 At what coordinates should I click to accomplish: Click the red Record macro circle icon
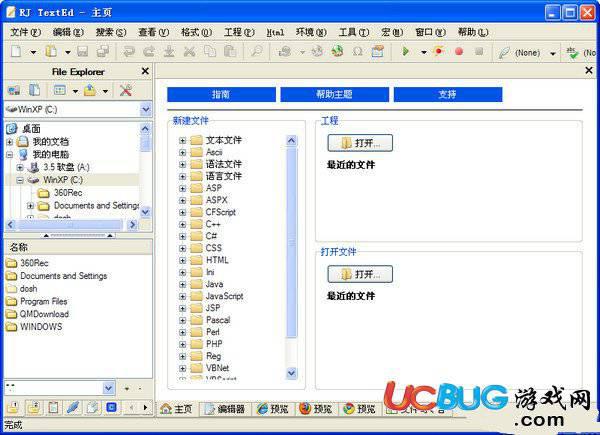coord(459,51)
